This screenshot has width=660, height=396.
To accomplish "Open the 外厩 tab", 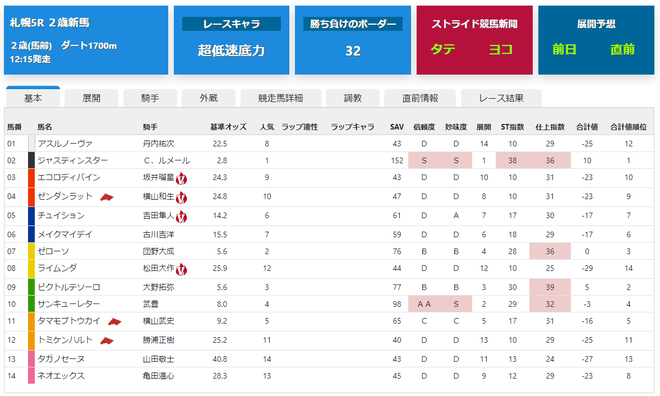I will tap(208, 98).
